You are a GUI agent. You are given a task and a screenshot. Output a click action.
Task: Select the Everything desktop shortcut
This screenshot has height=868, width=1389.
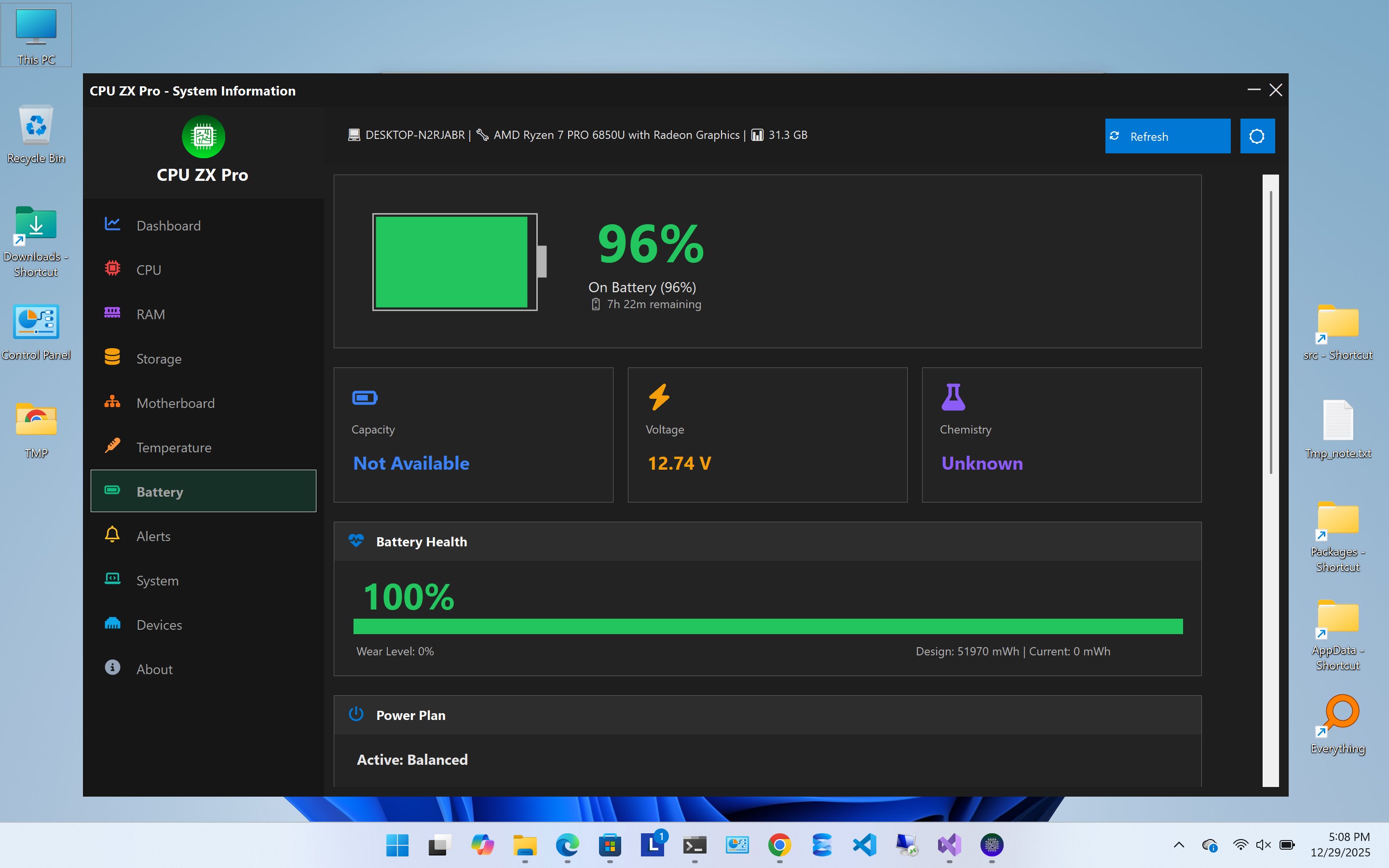click(1338, 724)
